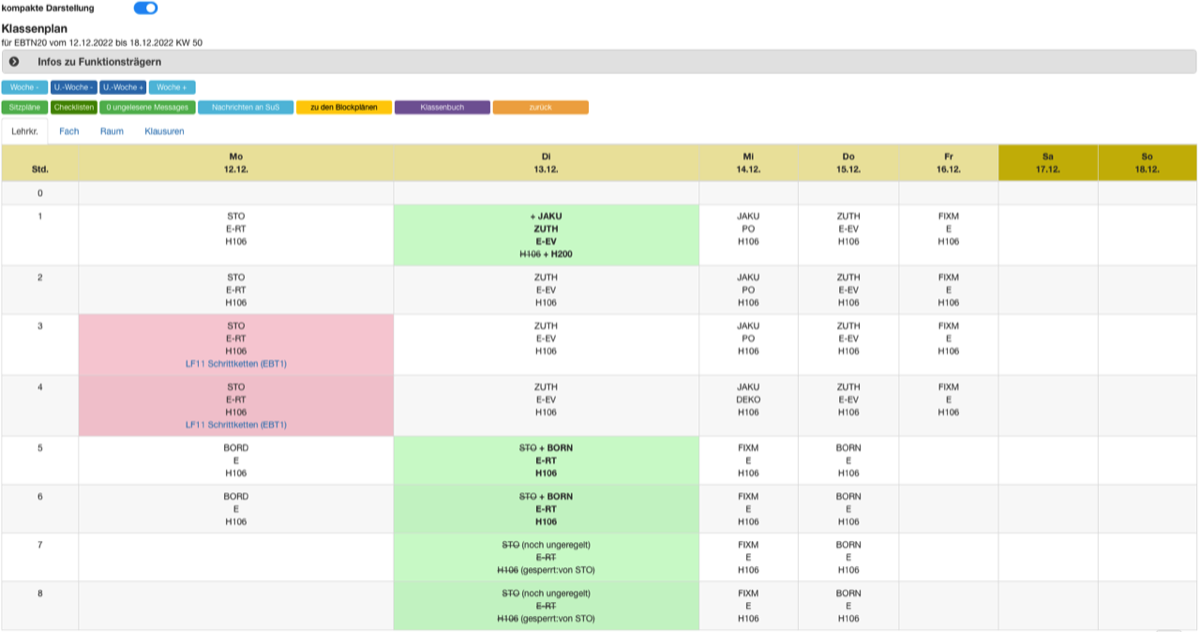Click the U.-Woche + button

pyautogui.click(x=123, y=87)
